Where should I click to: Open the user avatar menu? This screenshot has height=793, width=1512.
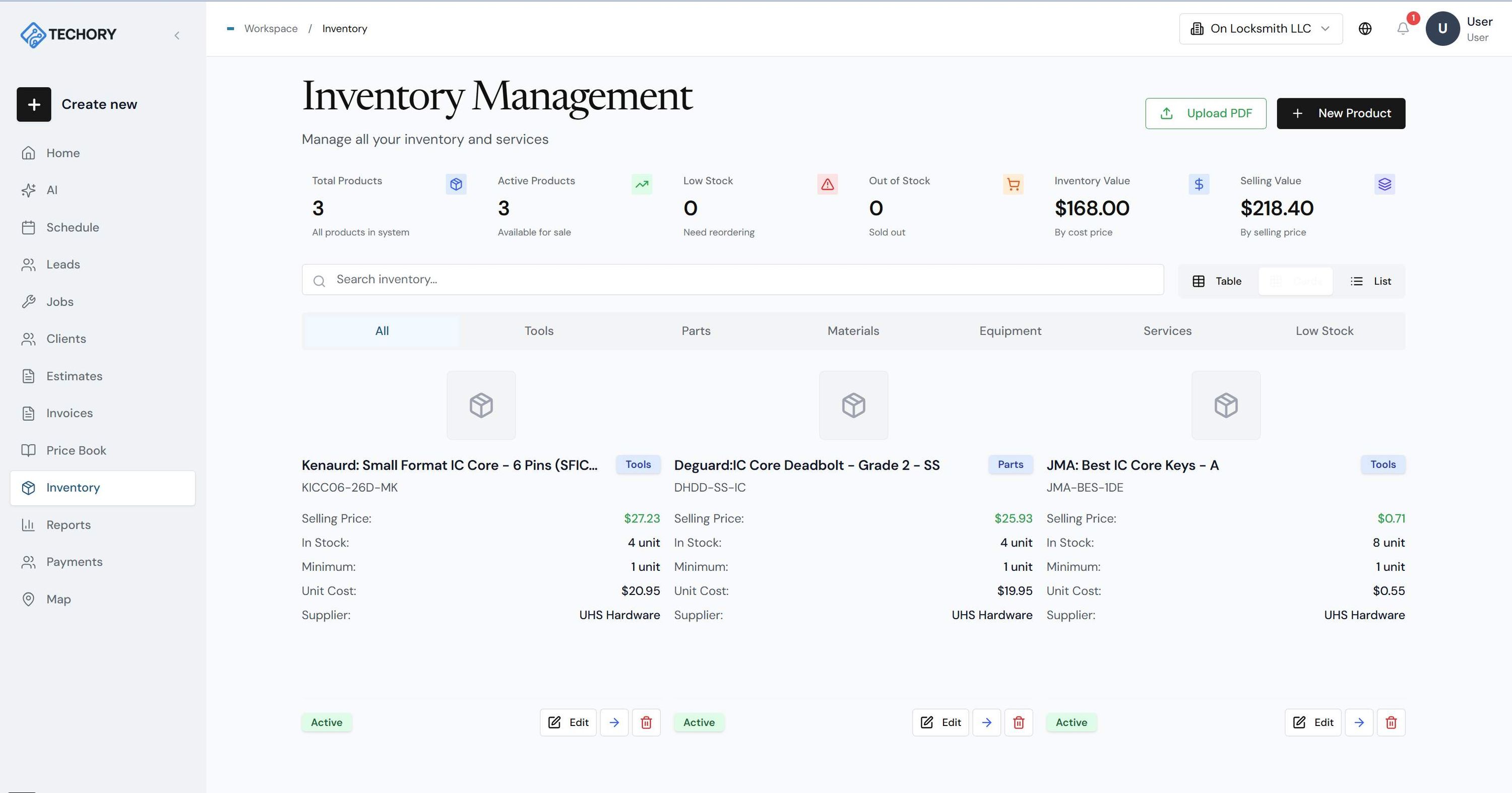point(1442,29)
